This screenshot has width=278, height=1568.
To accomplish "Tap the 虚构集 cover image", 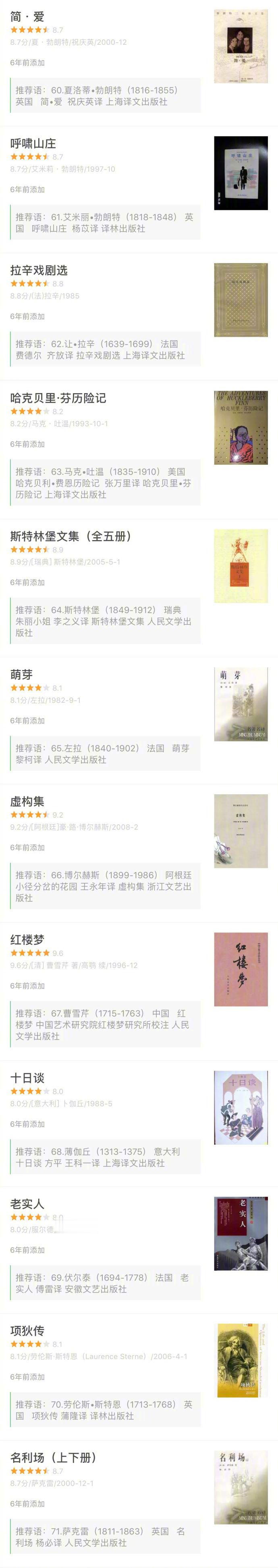I will tap(241, 831).
